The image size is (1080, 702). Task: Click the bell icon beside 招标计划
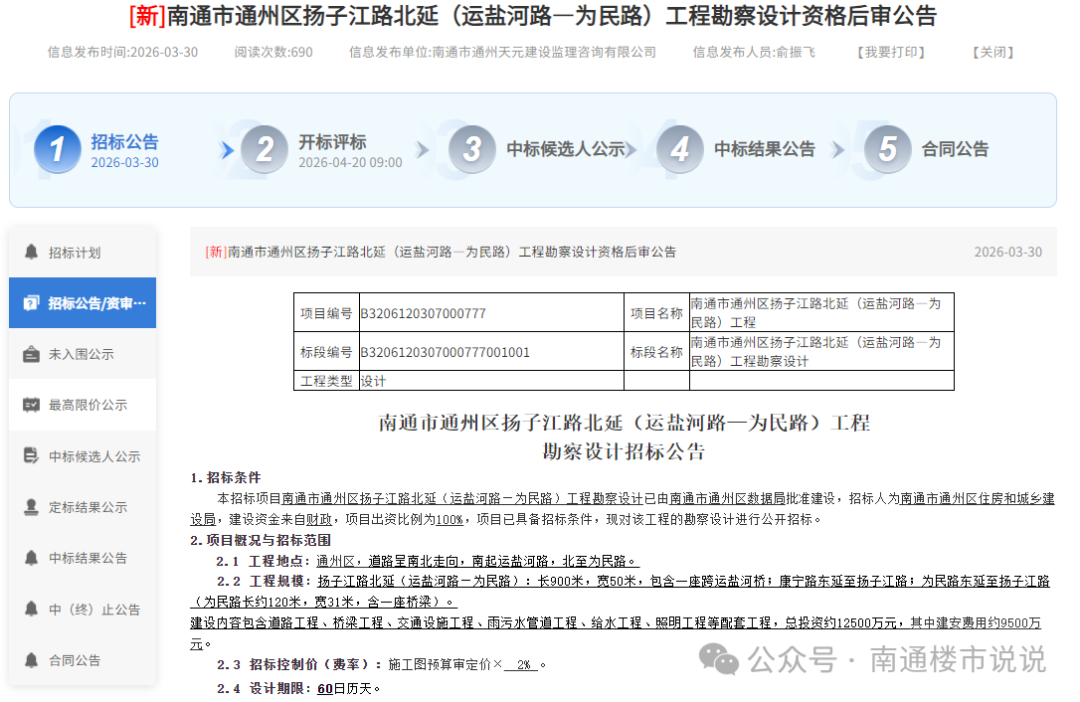[32, 252]
